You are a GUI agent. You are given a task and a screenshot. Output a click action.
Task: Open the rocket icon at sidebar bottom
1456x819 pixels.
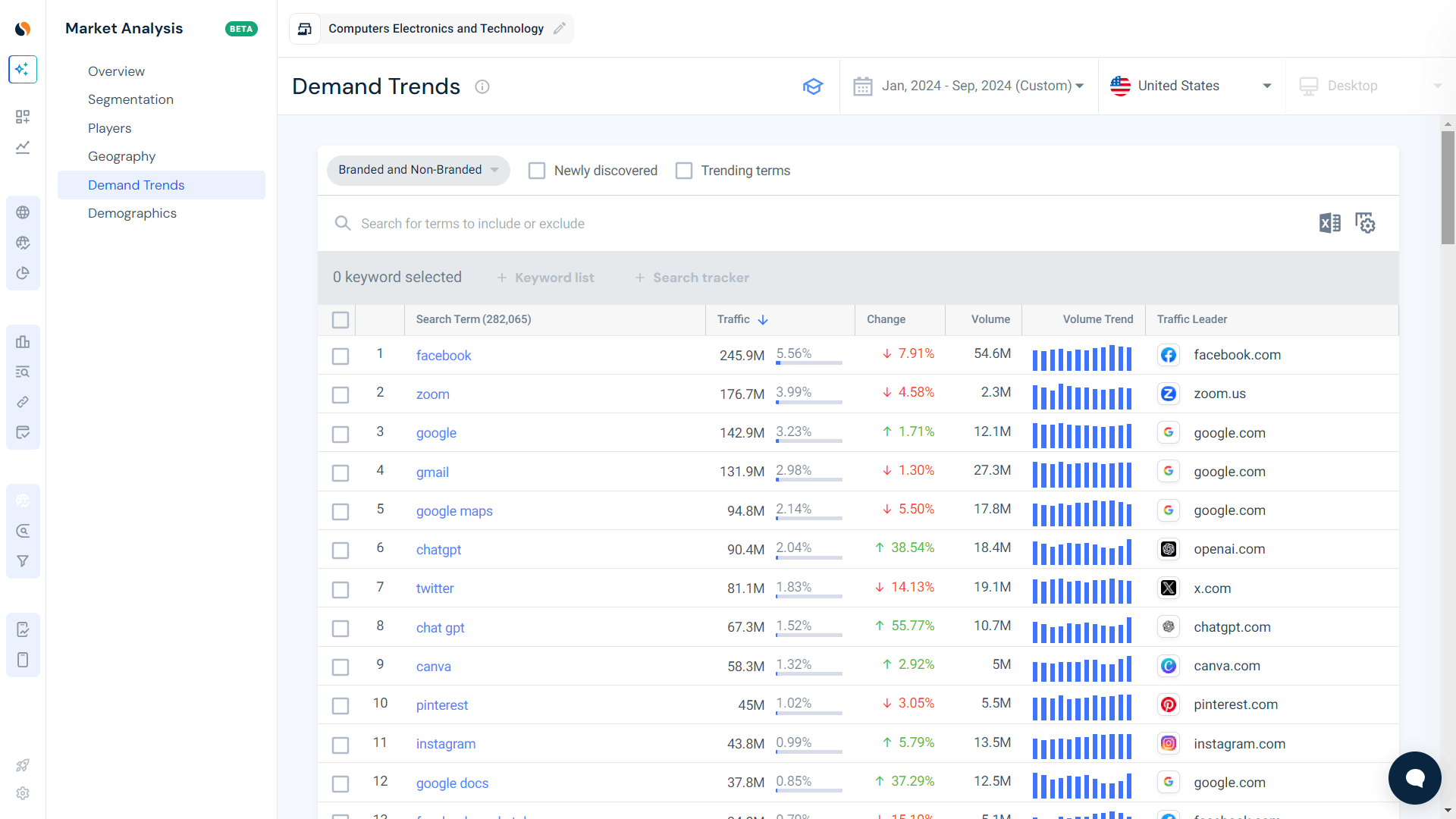point(23,765)
